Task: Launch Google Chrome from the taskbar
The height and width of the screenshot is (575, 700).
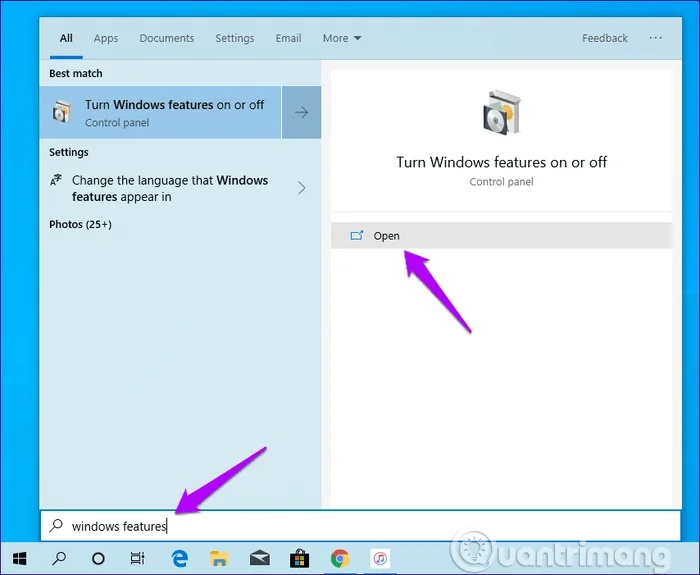Action: click(340, 558)
